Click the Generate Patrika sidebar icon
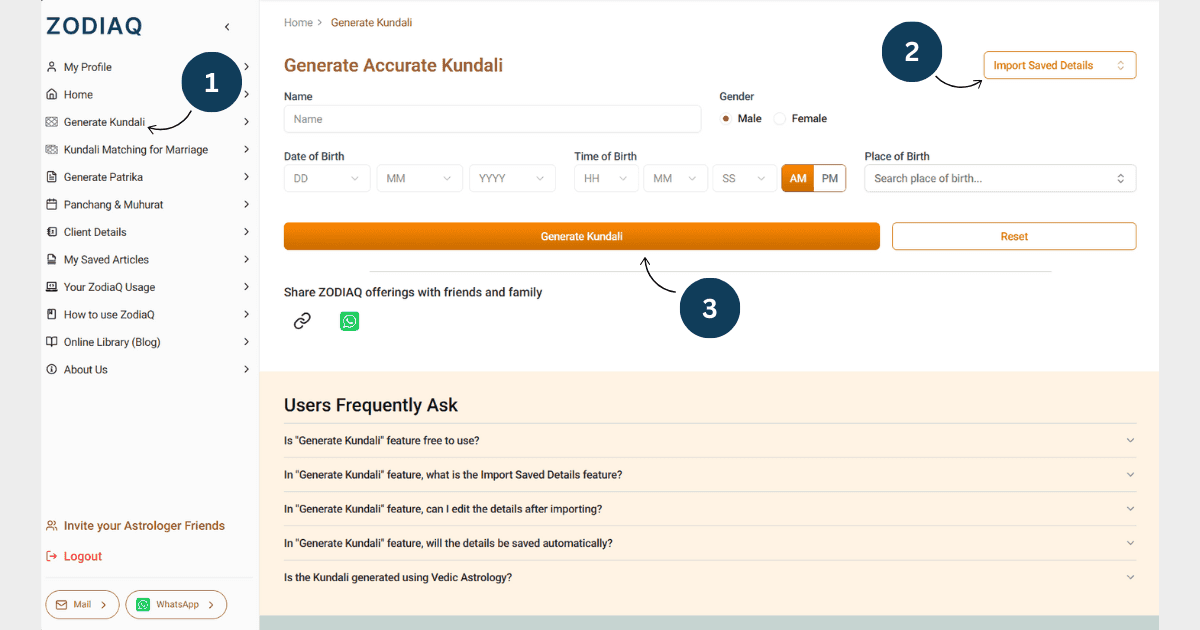1200x630 pixels. (51, 176)
